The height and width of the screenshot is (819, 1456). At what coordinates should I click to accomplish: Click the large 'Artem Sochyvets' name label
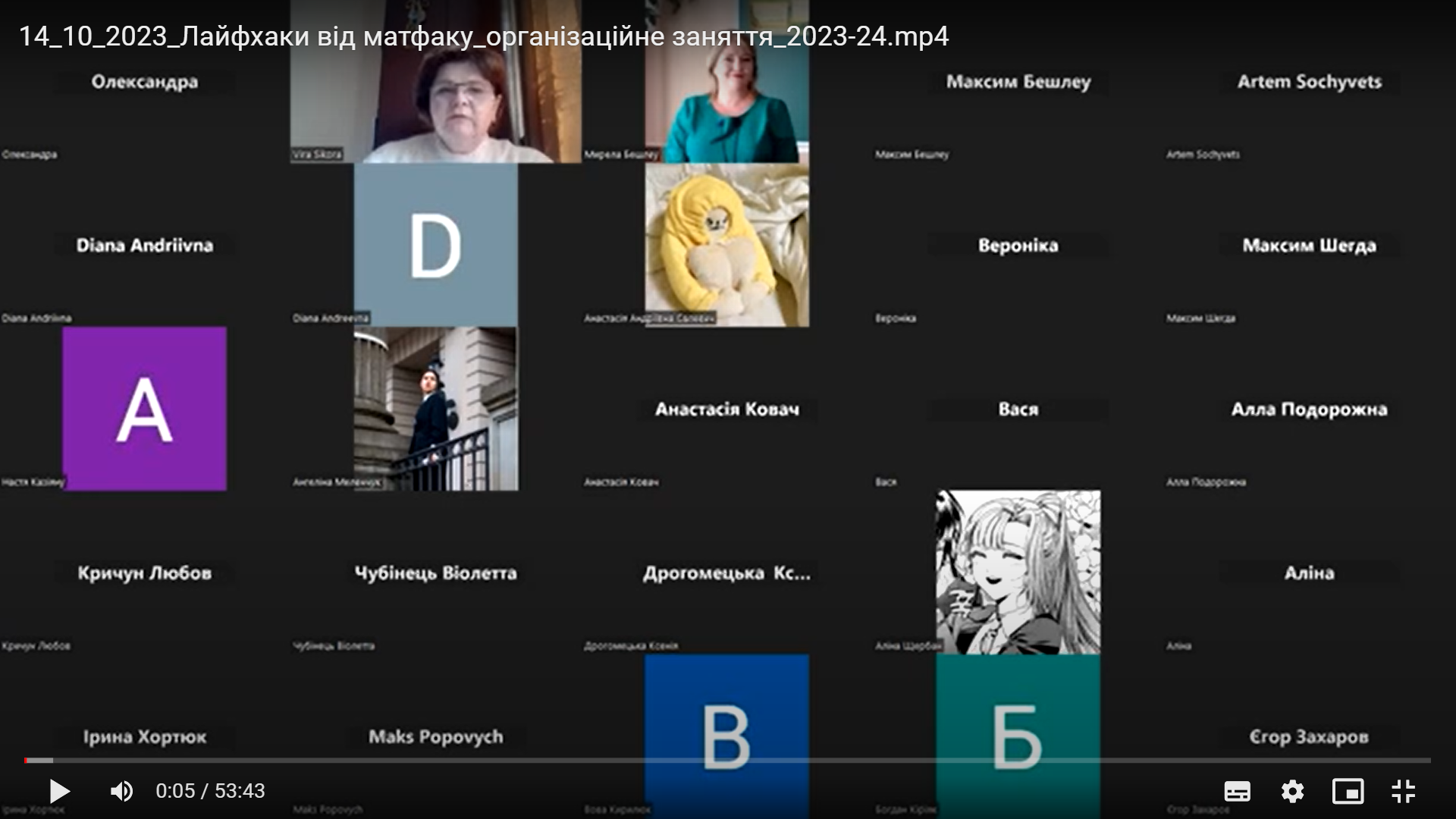pyautogui.click(x=1310, y=82)
